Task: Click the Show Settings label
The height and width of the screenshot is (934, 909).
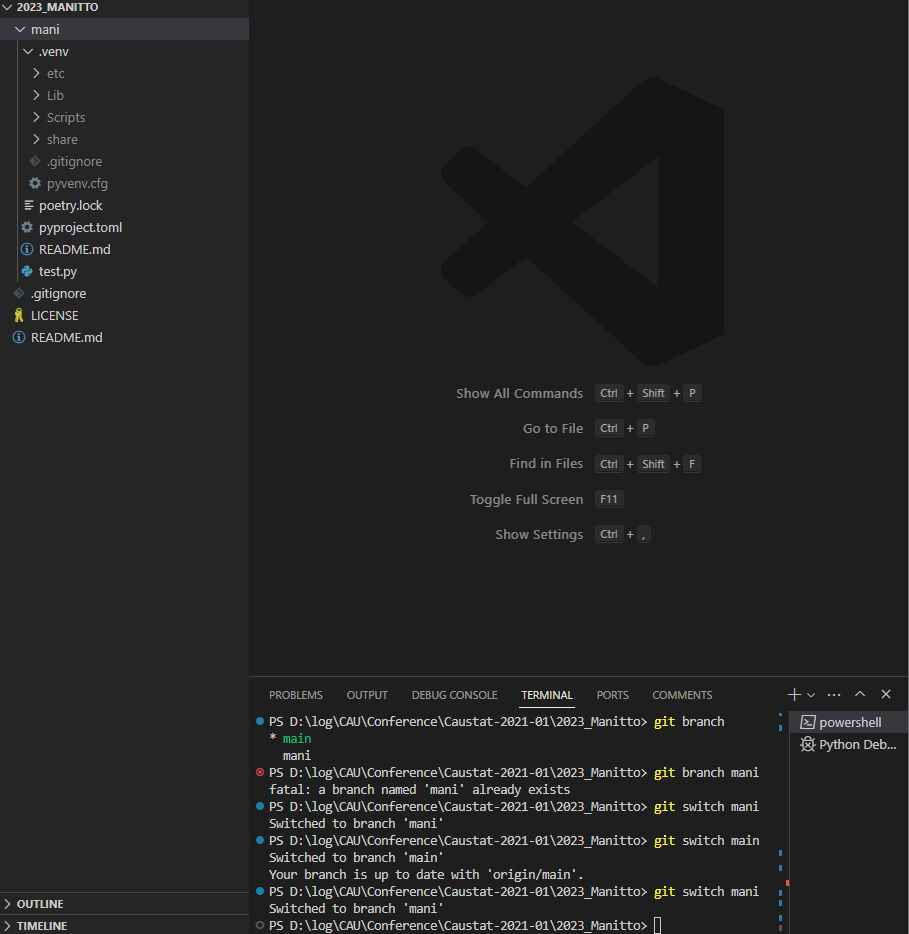Action: (539, 534)
